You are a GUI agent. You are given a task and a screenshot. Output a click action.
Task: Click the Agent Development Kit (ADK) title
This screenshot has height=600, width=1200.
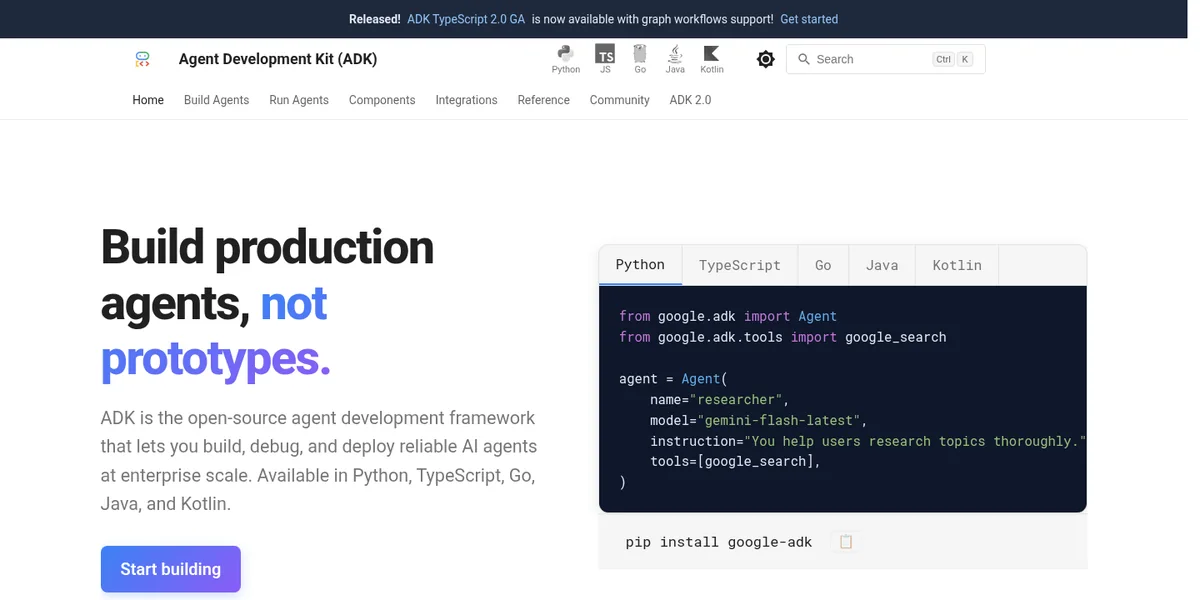[278, 59]
